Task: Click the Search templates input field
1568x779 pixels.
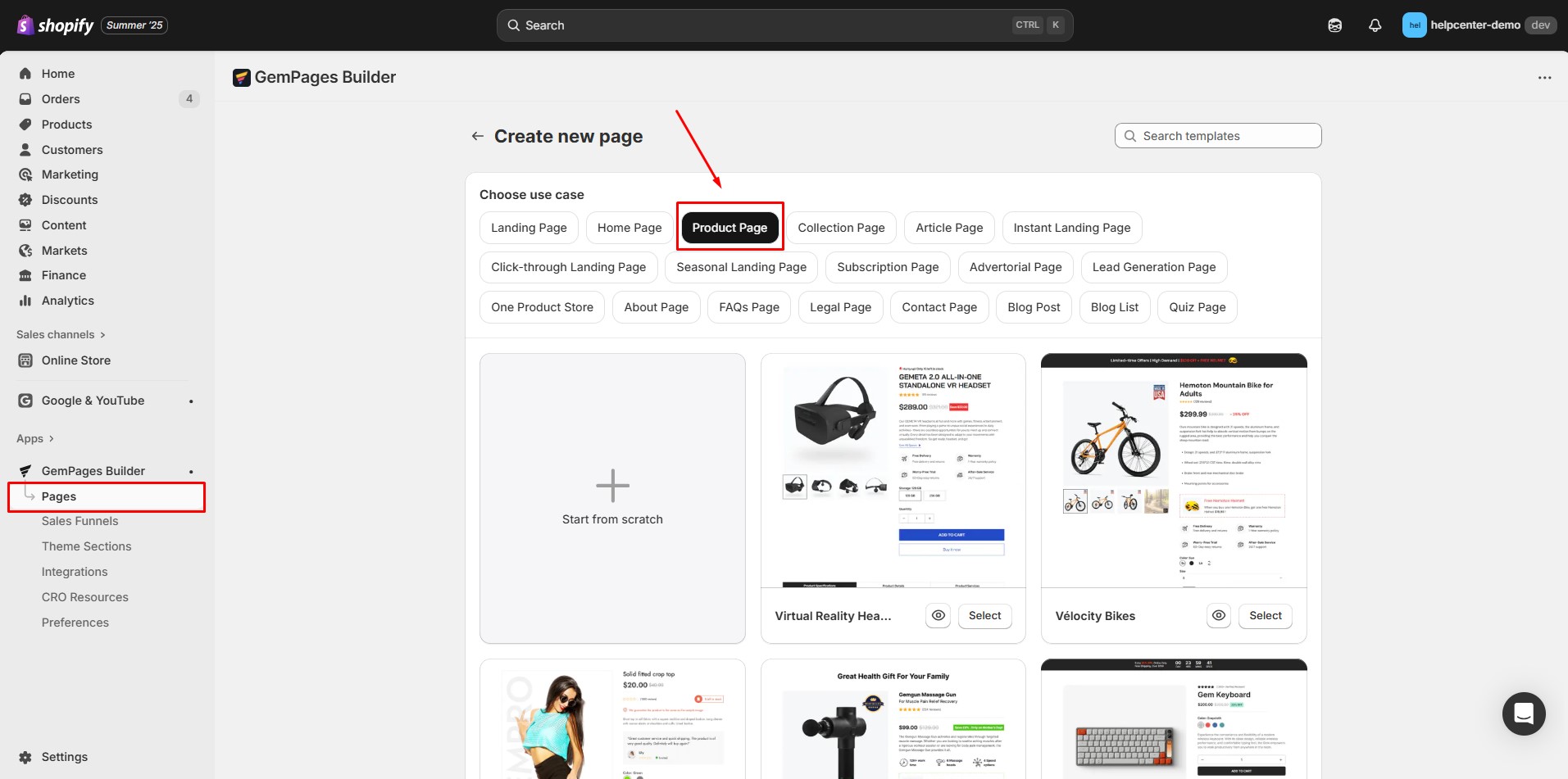Action: click(1217, 135)
